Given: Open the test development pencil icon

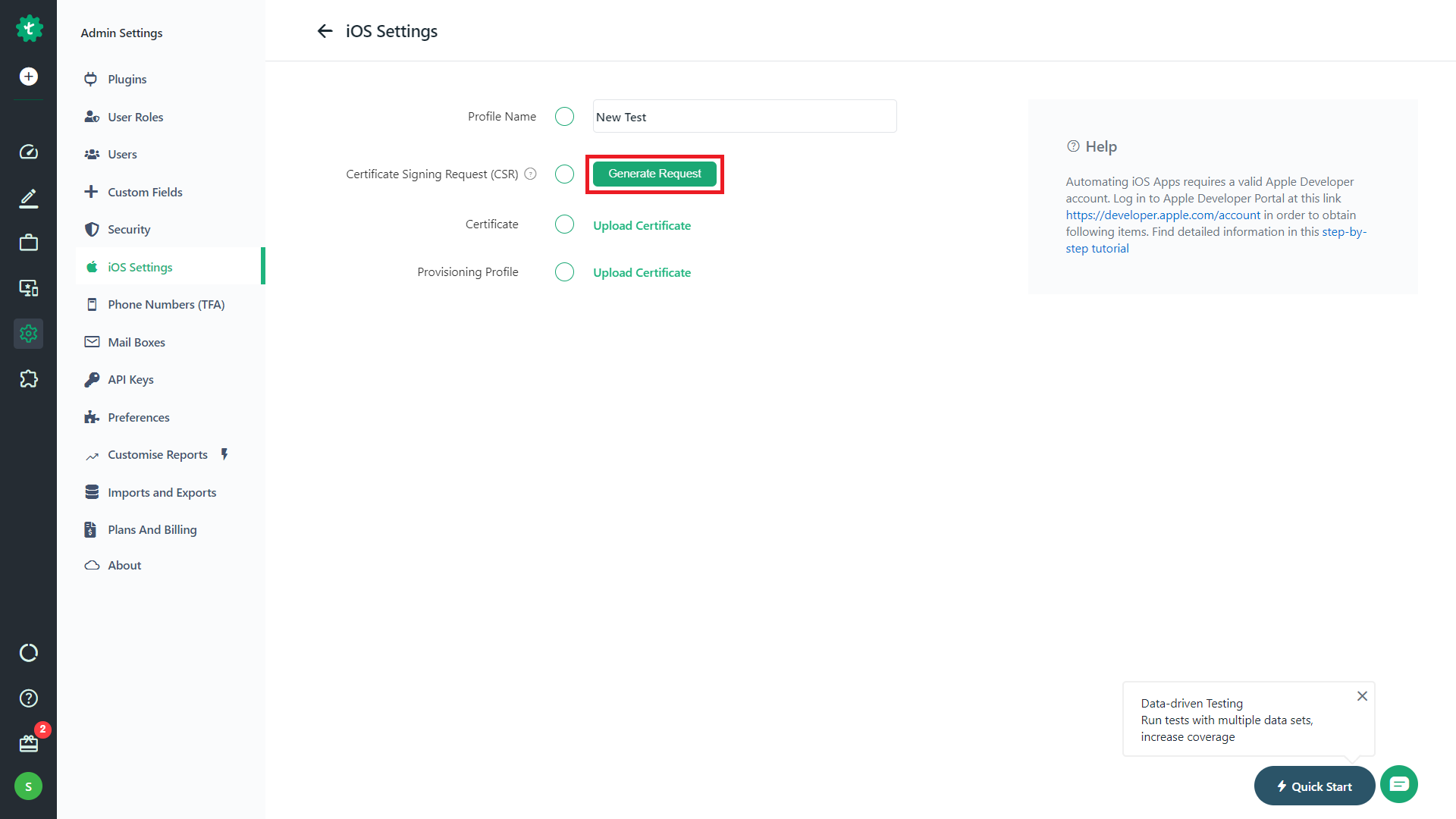Looking at the screenshot, I should tap(29, 199).
